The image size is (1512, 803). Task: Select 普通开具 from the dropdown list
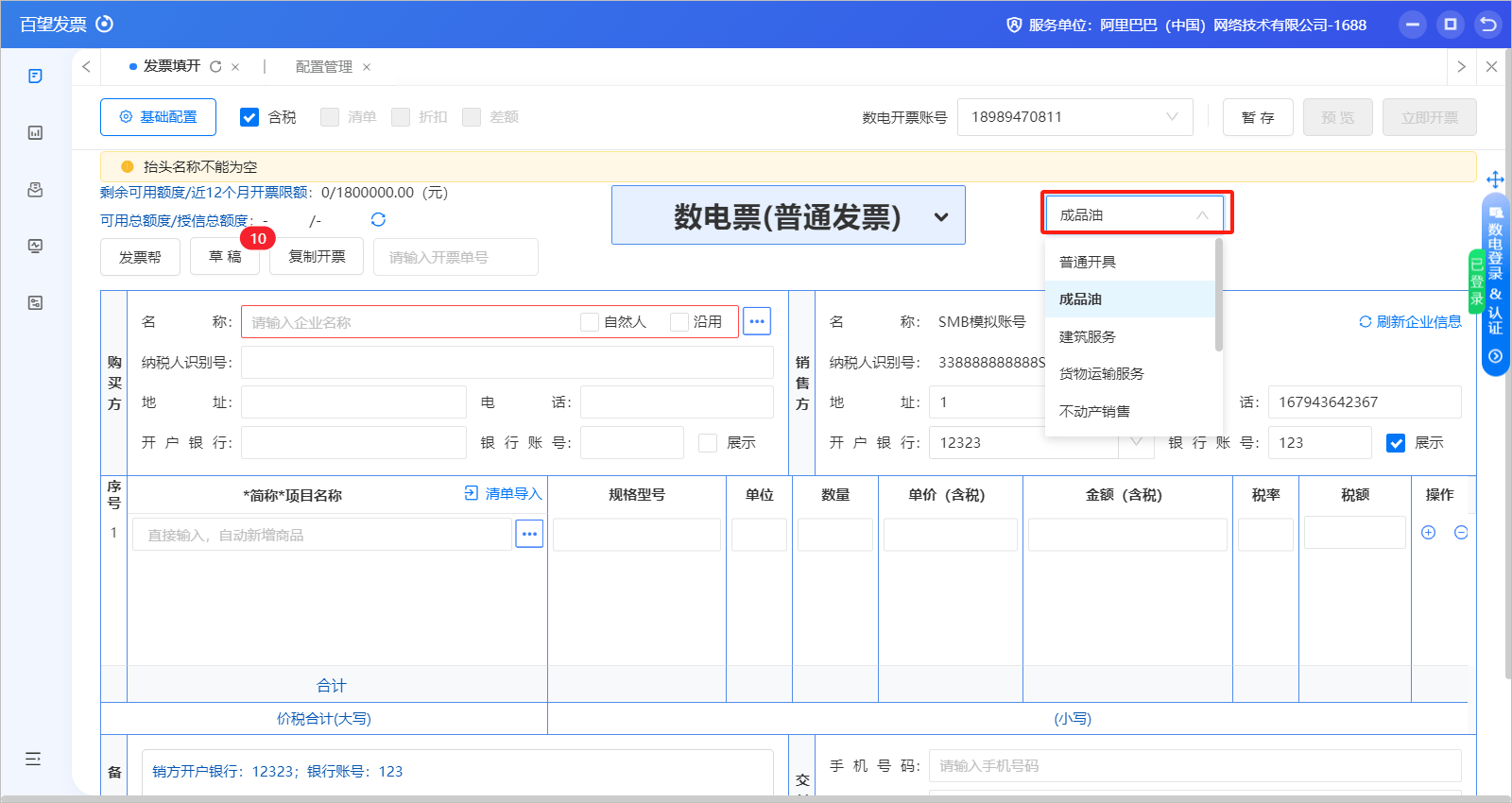click(1130, 262)
